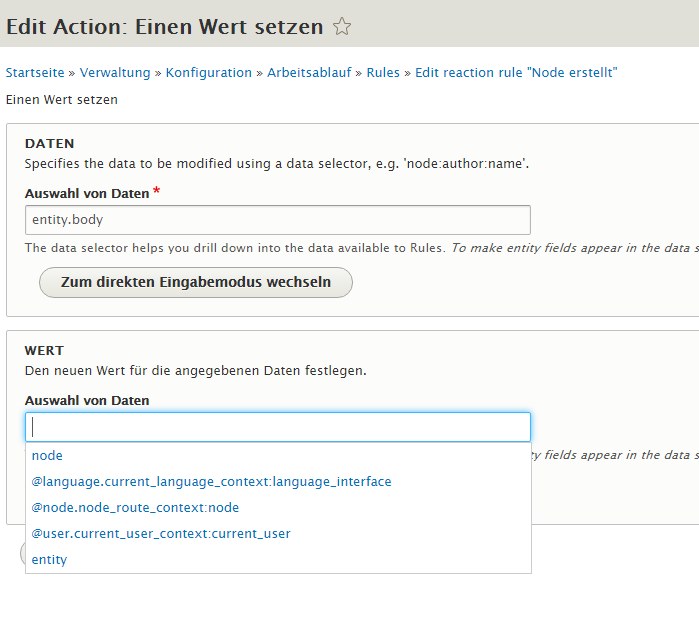Navigate to the Konfiguration breadcrumb
Image resolution: width=699 pixels, height=632 pixels.
pyautogui.click(x=209, y=73)
